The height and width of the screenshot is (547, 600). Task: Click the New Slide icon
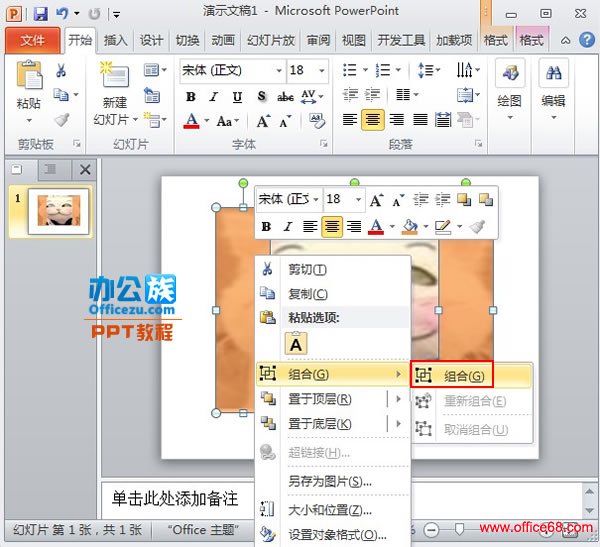click(114, 74)
